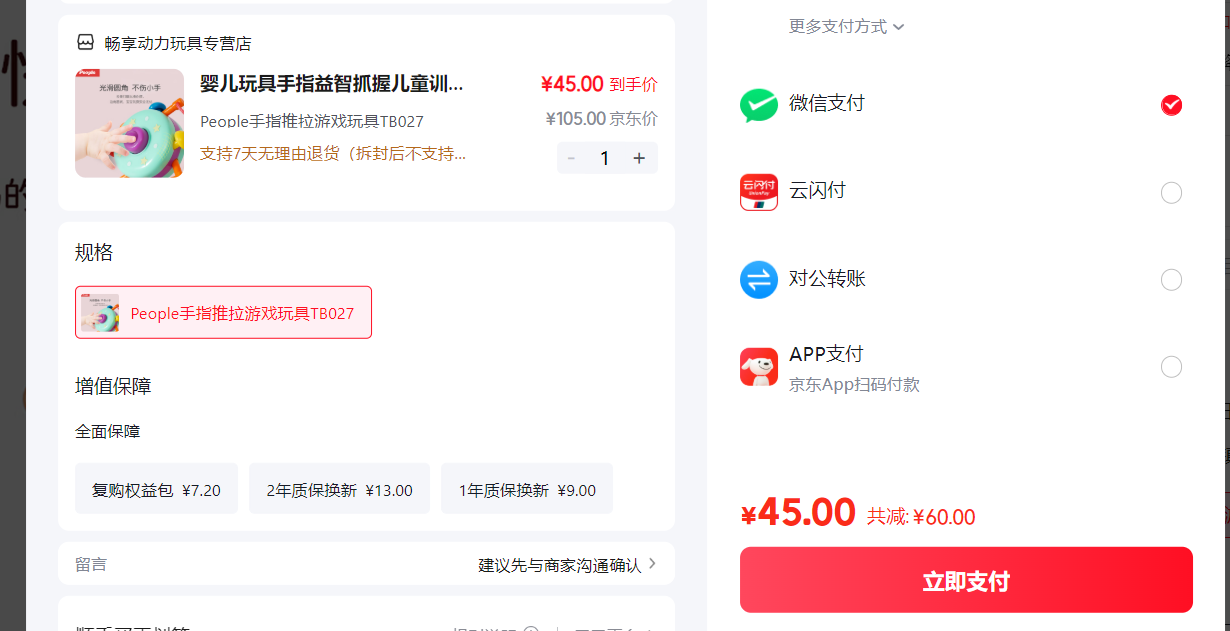Open the 留言 message row chevron
1230x631 pixels.
[x=652, y=564]
